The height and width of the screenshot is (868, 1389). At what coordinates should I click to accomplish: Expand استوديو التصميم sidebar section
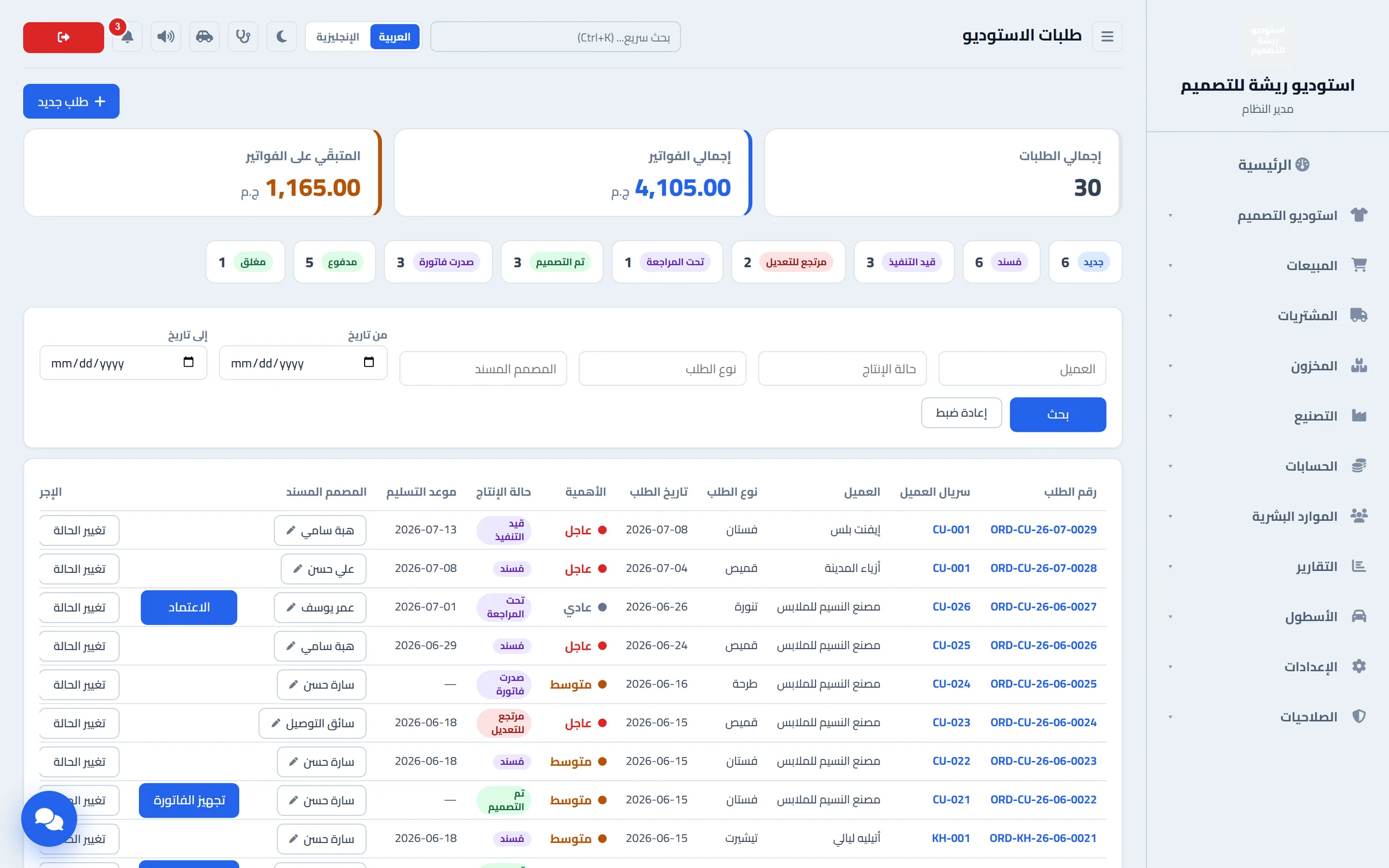pos(1267,215)
